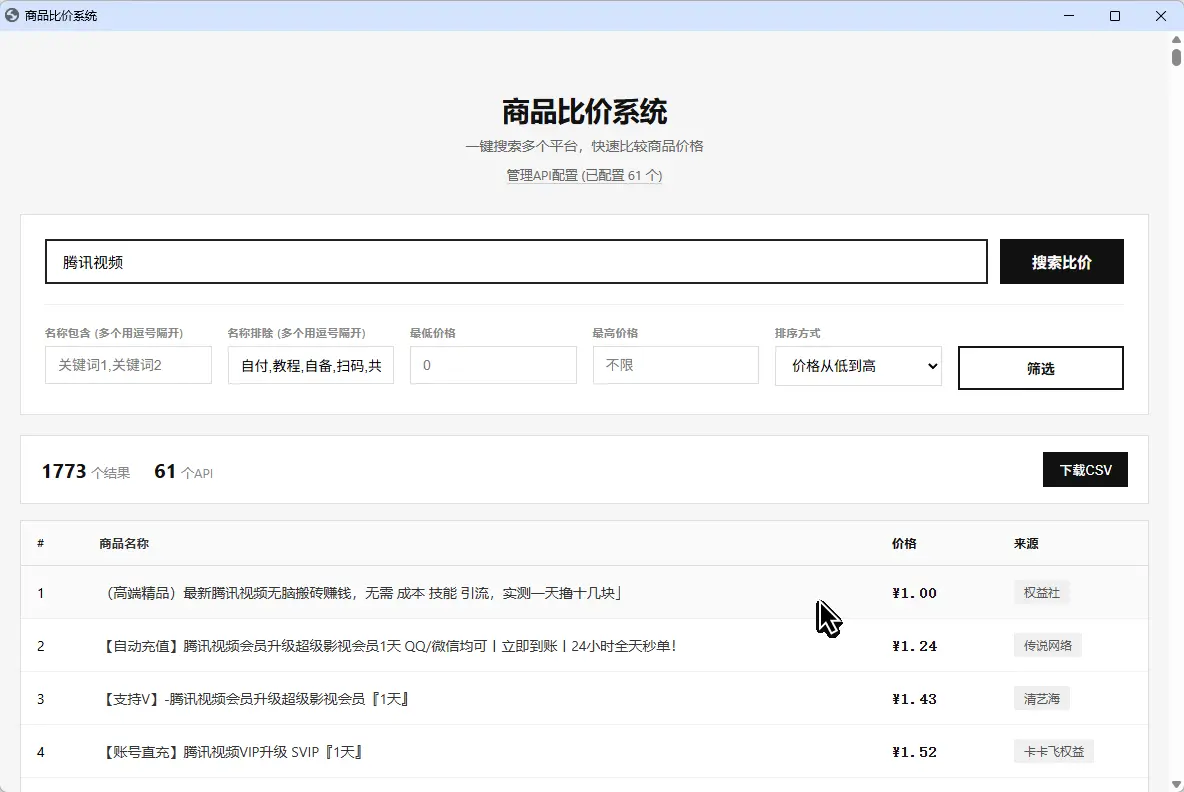
Task: Click the app icon in the title bar
Action: [11, 15]
